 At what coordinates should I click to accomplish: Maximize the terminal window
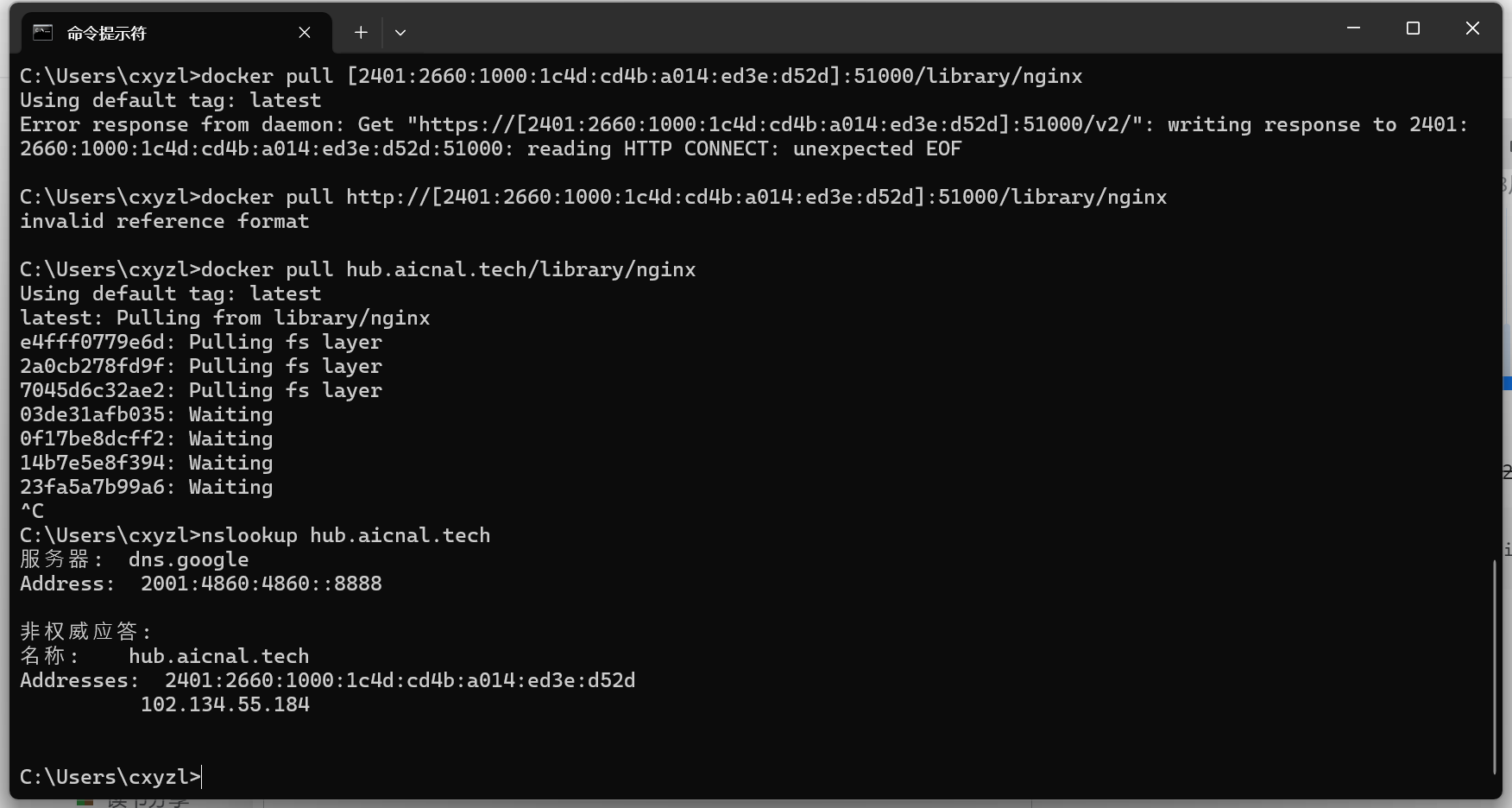(1413, 28)
